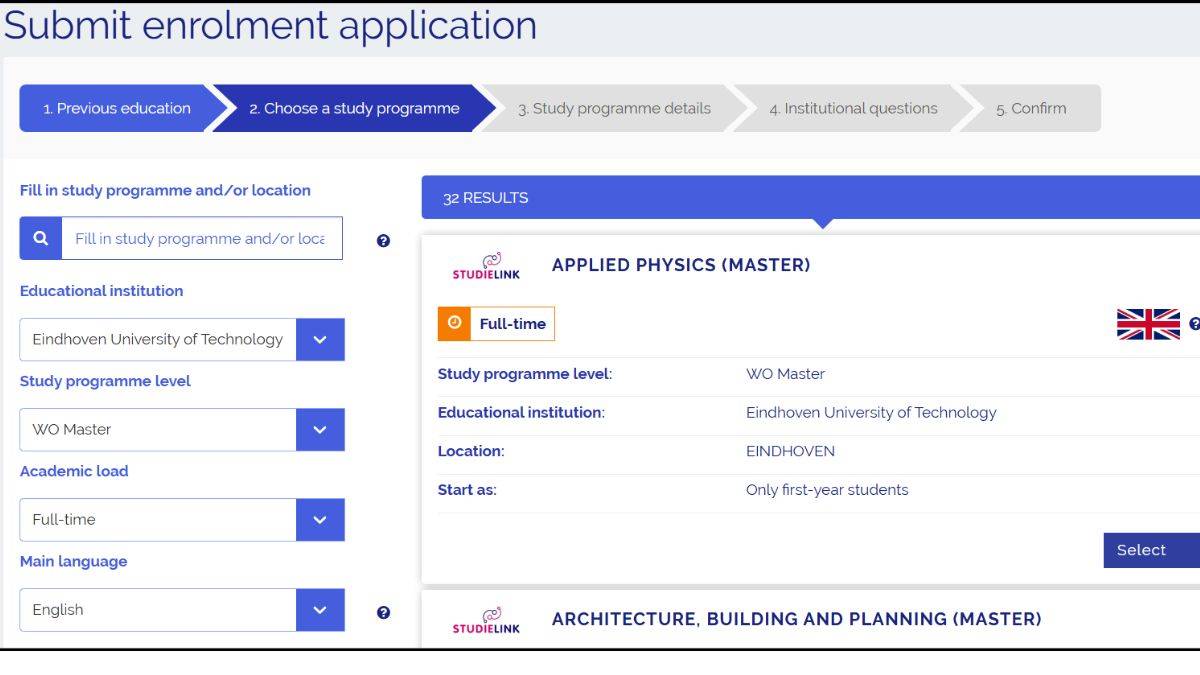Click the 32 Results header bar
This screenshot has height=675, width=1200.
tap(700, 198)
